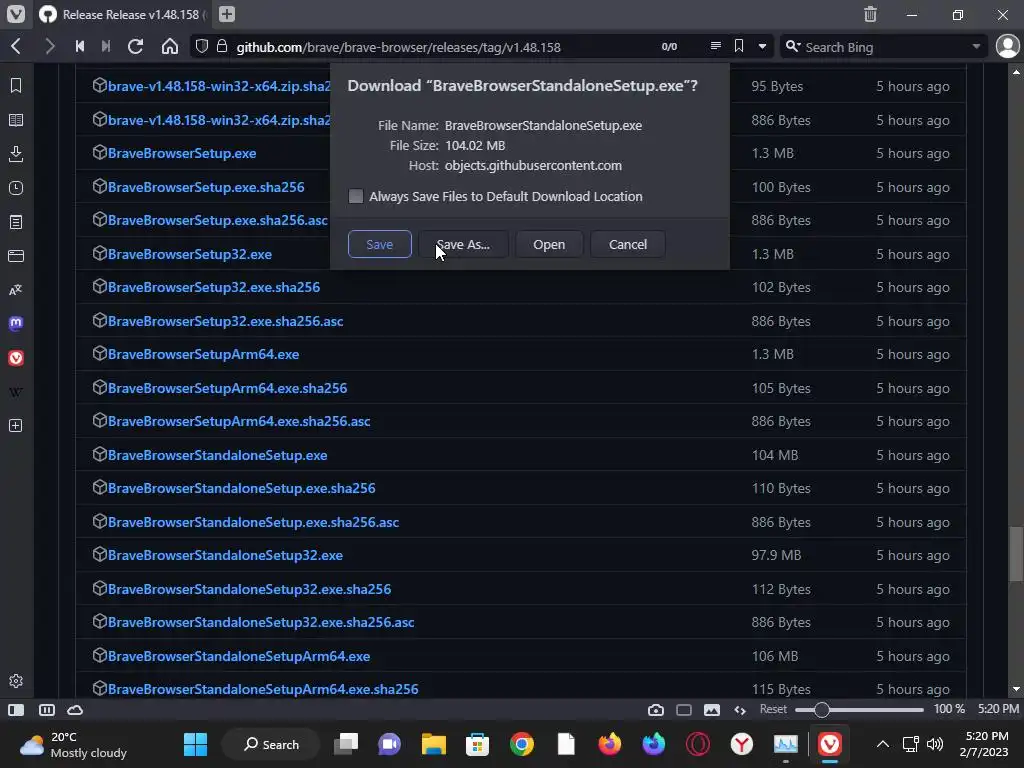This screenshot has height=768, width=1024.
Task: Open closed tabs trash icon
Action: (x=870, y=14)
